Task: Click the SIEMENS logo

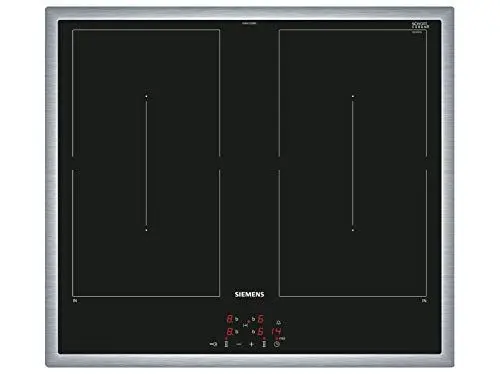Action: pos(249,294)
